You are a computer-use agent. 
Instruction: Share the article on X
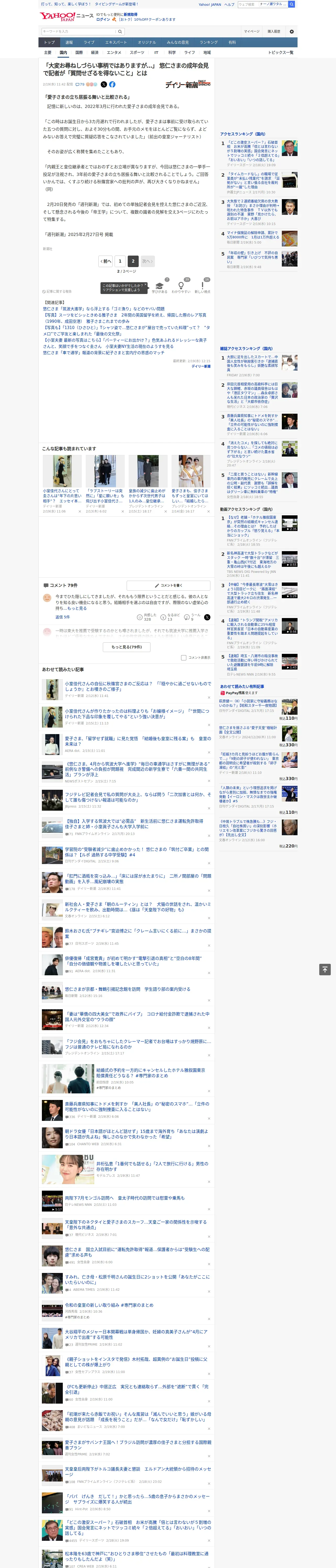(x=104, y=85)
